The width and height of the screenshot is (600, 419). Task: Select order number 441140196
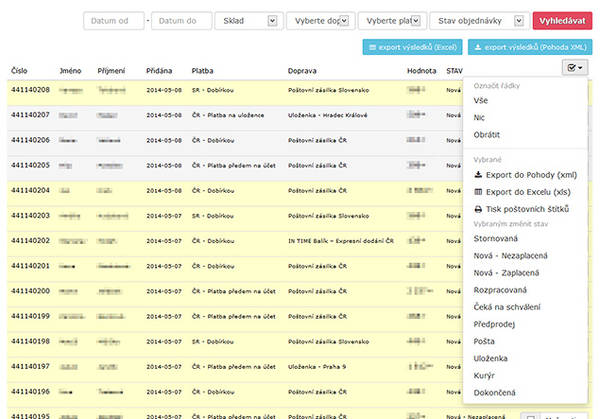click(30, 391)
